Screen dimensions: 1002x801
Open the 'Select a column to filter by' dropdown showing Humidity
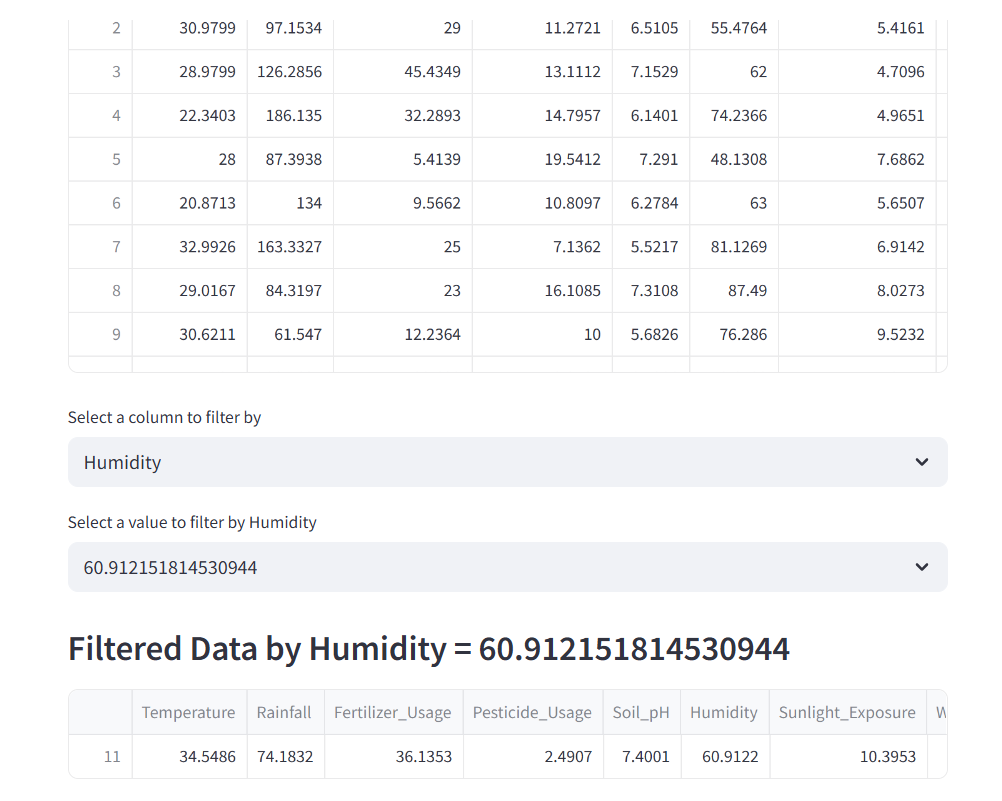[507, 462]
